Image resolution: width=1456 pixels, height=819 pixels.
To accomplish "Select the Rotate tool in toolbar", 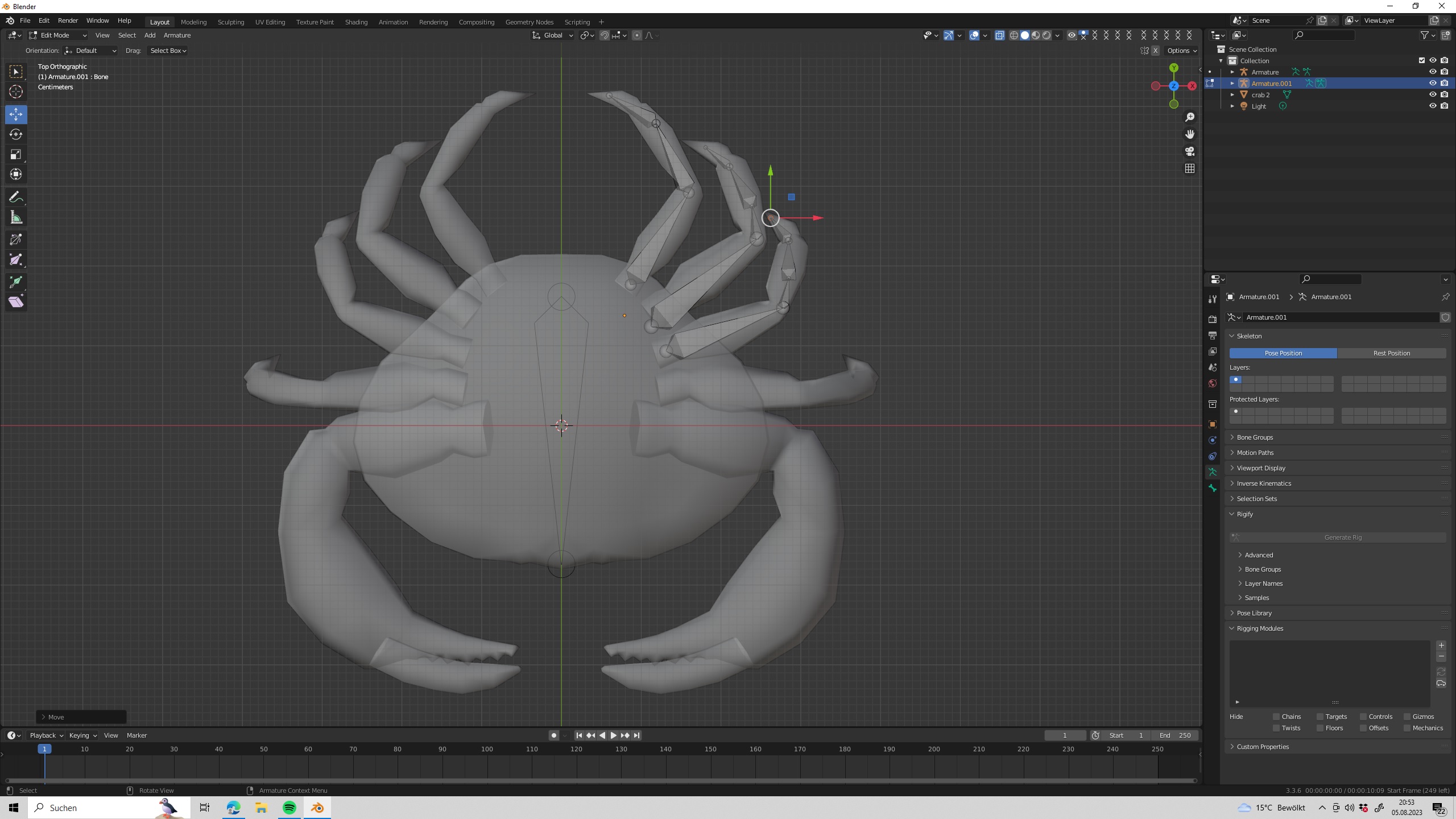I will pos(16,134).
